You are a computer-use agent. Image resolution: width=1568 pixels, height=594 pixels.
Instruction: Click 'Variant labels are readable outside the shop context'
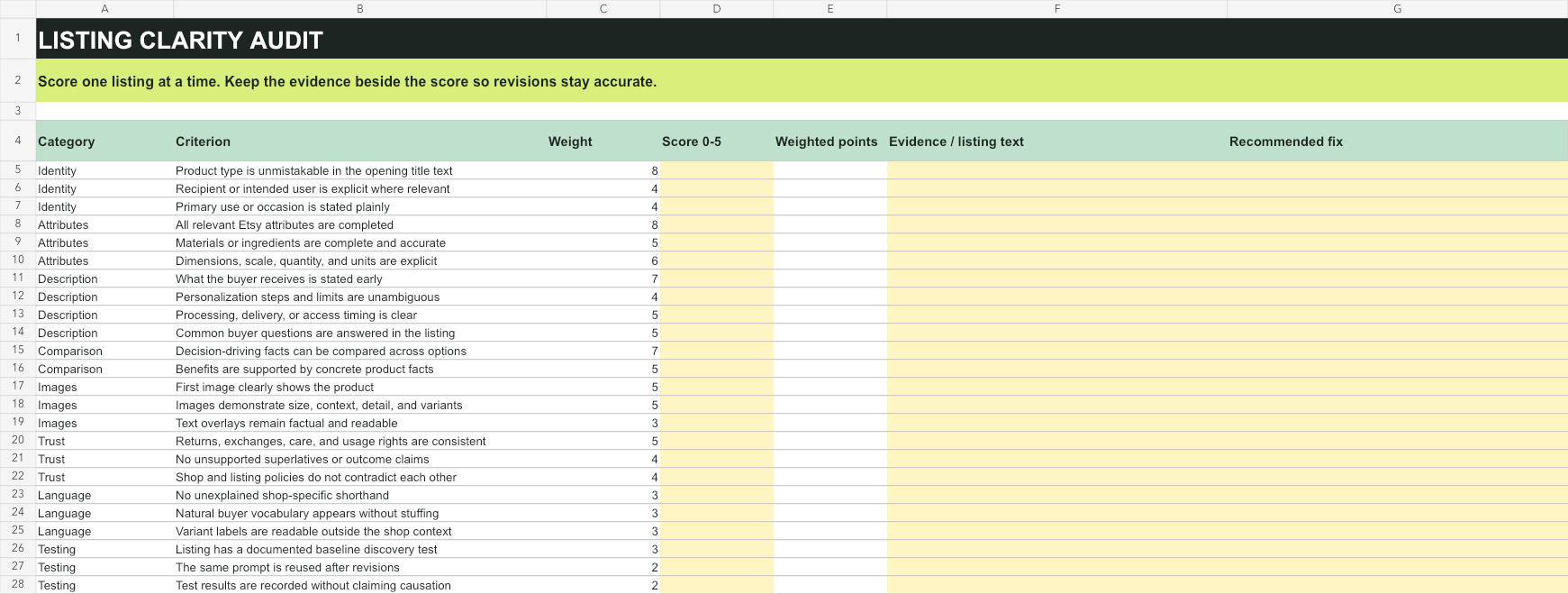[x=313, y=531]
